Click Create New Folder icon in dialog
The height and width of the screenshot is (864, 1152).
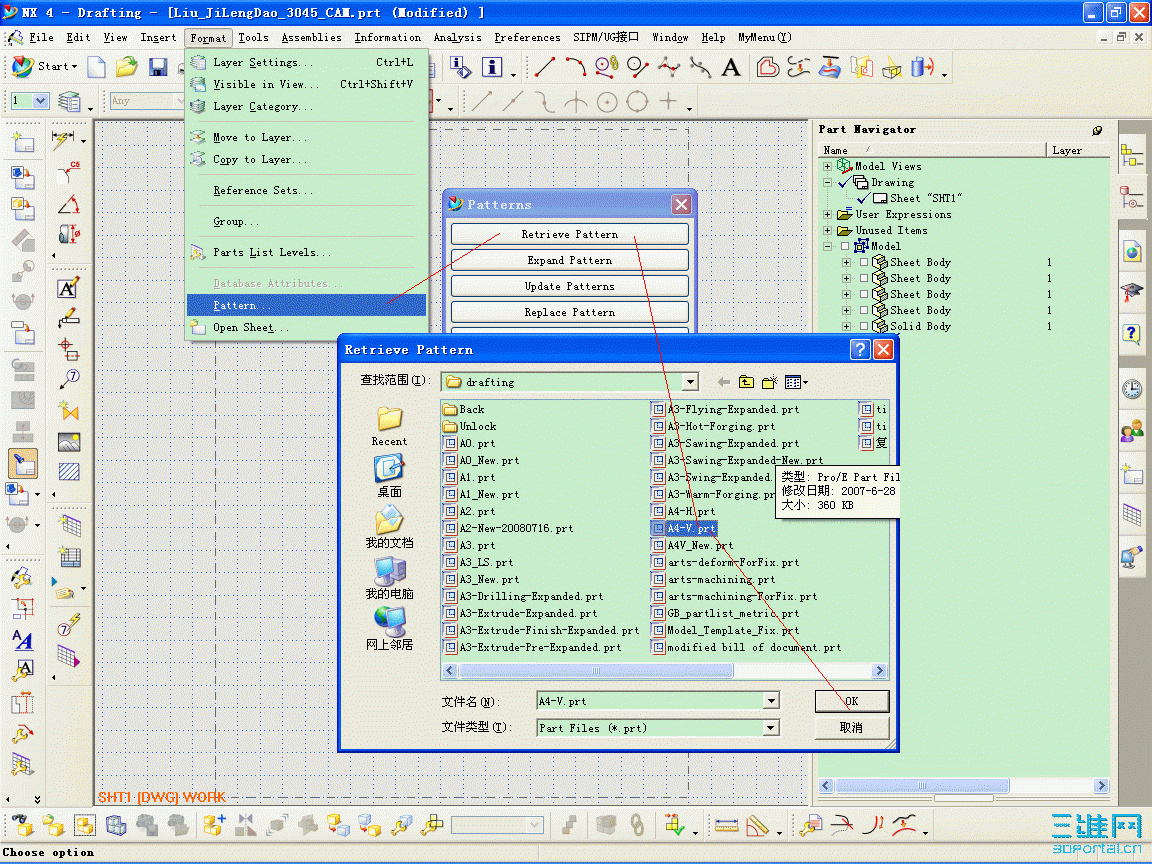pos(769,382)
